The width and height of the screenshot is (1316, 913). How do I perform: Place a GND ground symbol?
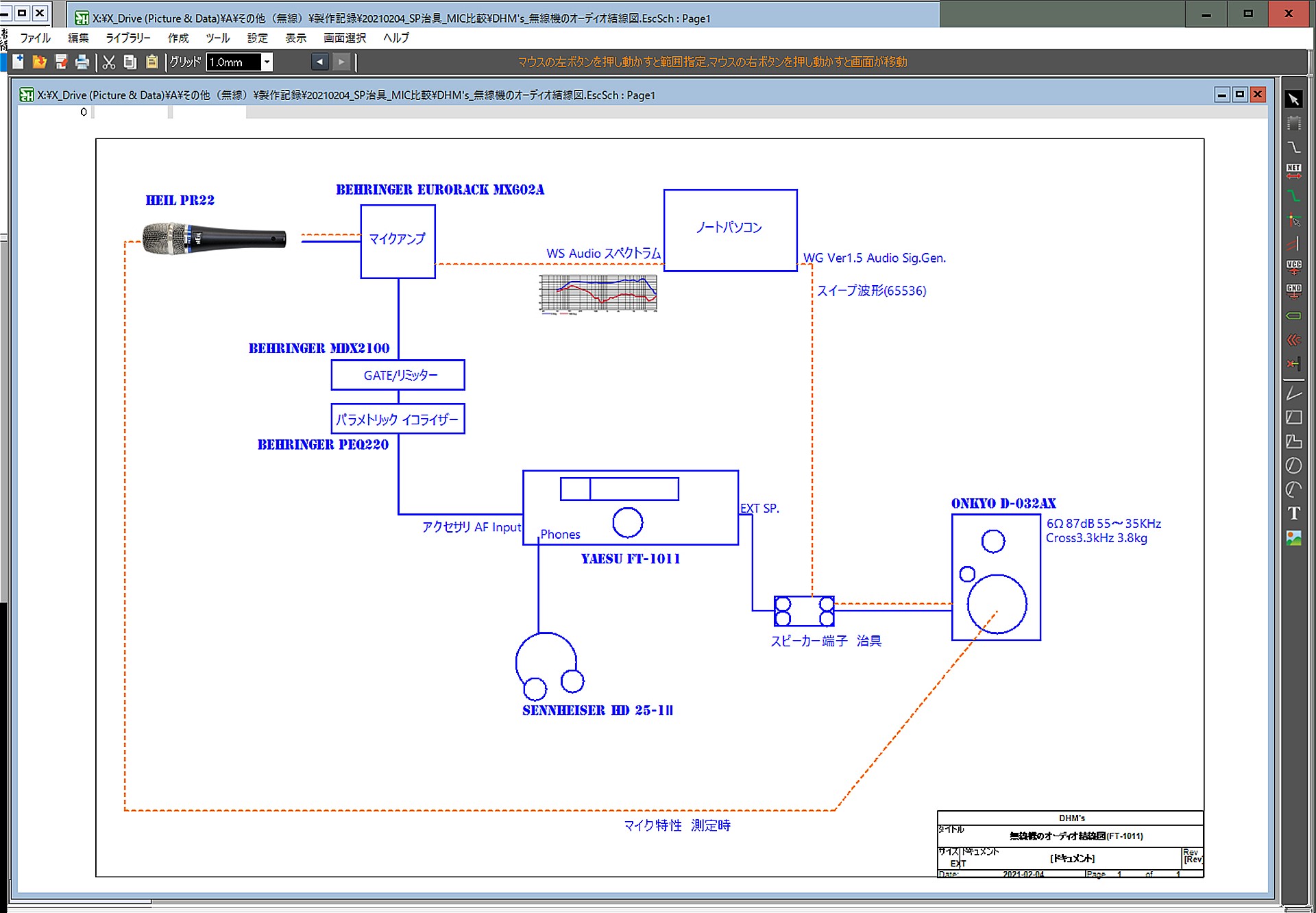[1293, 291]
